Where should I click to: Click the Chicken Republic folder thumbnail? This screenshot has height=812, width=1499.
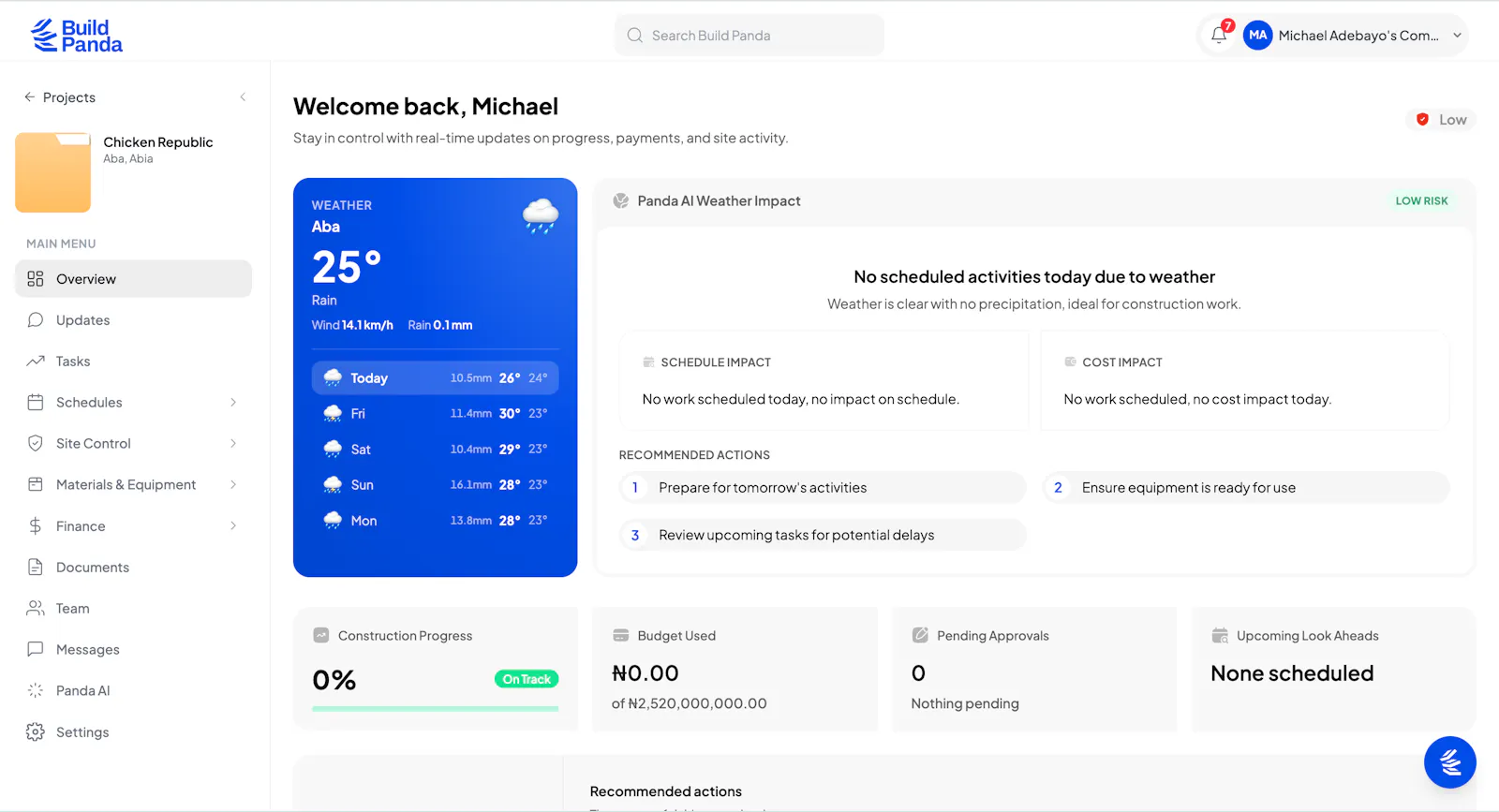coord(52,172)
